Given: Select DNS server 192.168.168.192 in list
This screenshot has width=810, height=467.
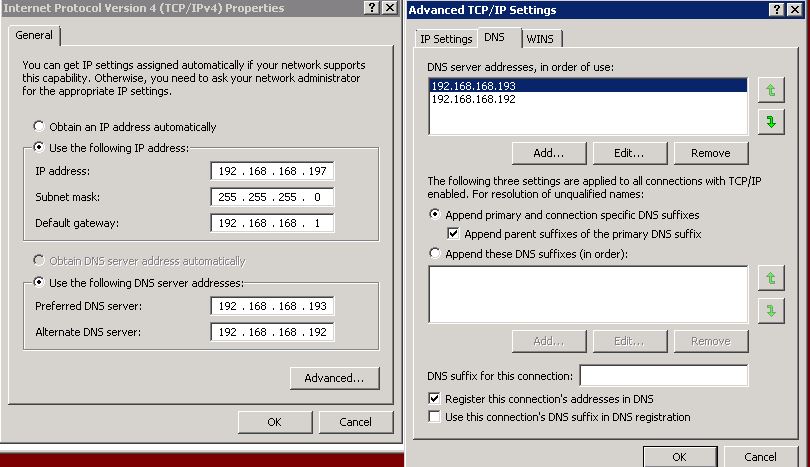Looking at the screenshot, I should pos(588,99).
